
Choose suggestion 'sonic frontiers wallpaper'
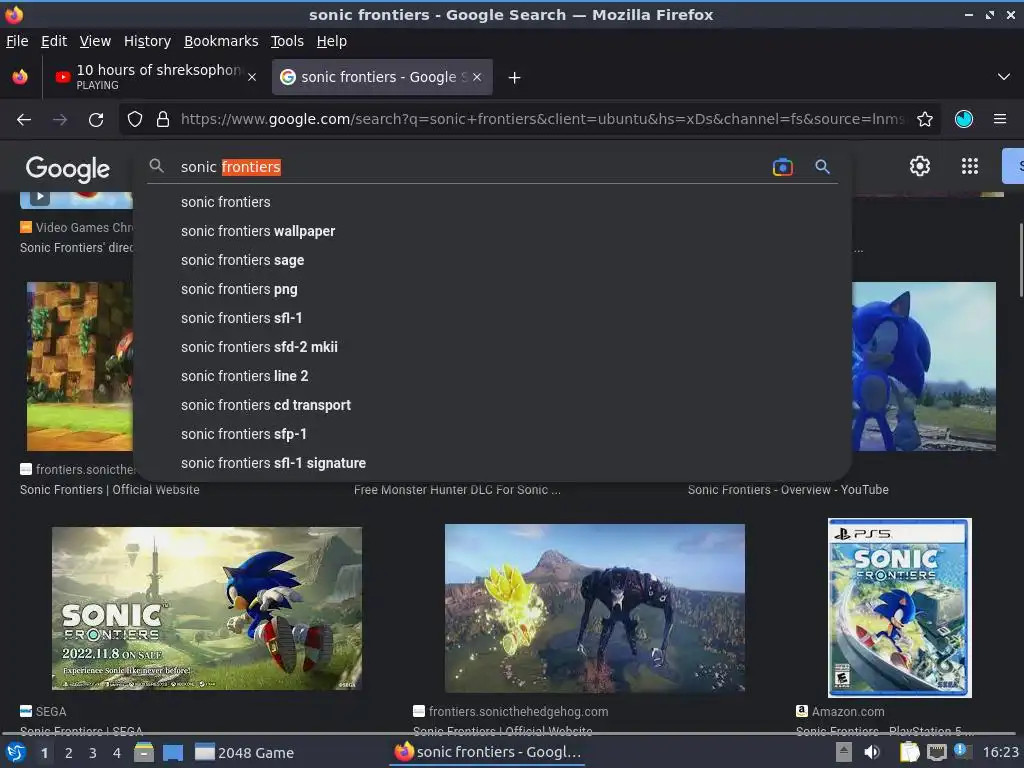pyautogui.click(x=492, y=231)
